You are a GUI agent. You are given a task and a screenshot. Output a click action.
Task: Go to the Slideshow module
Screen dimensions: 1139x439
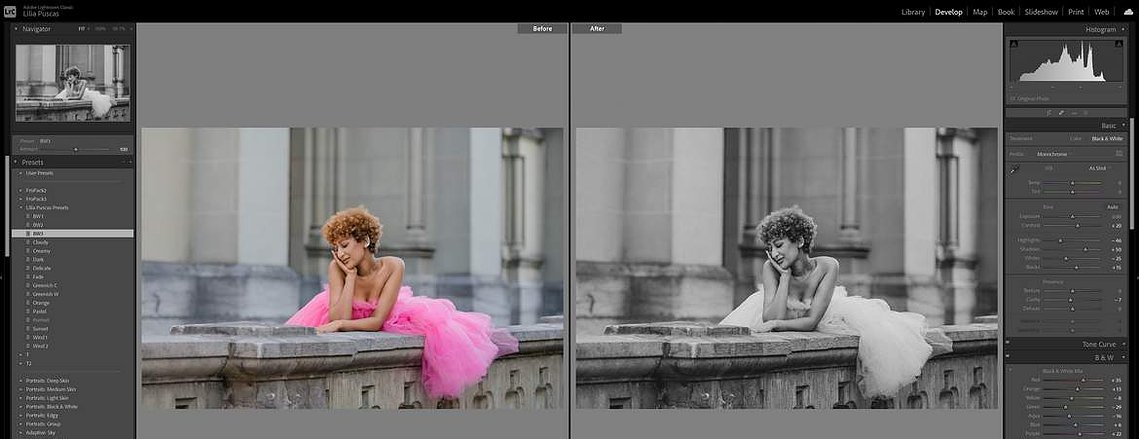[x=1041, y=12]
